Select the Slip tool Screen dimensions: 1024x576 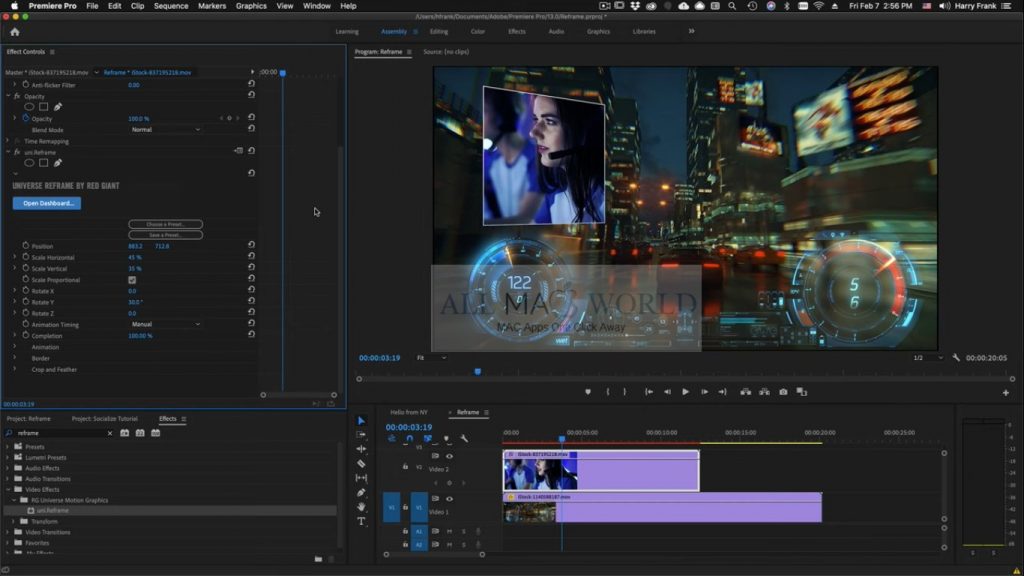pos(361,477)
